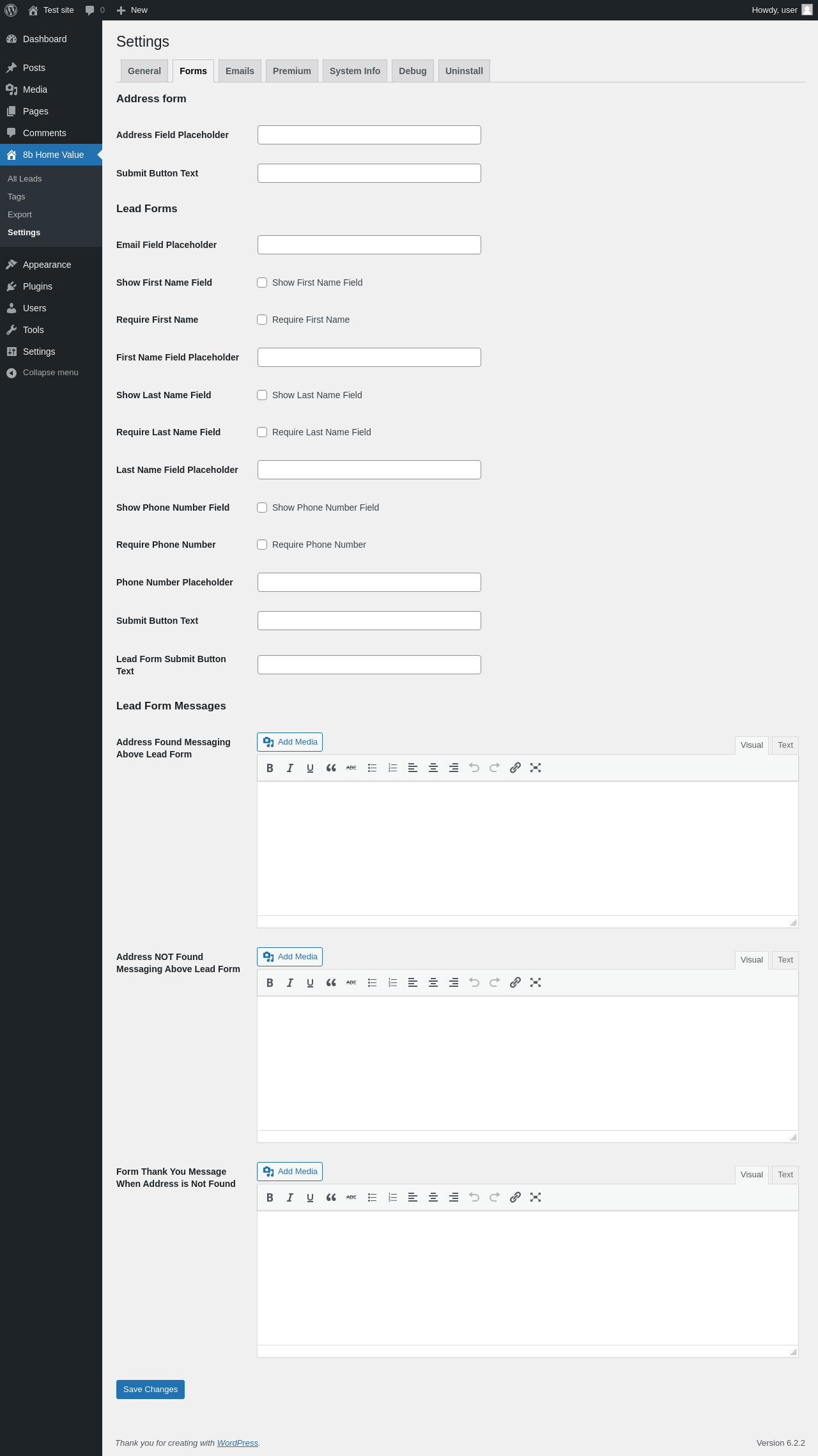Click Bold icon in Address Found editor
The width and height of the screenshot is (818, 1456).
point(270,768)
